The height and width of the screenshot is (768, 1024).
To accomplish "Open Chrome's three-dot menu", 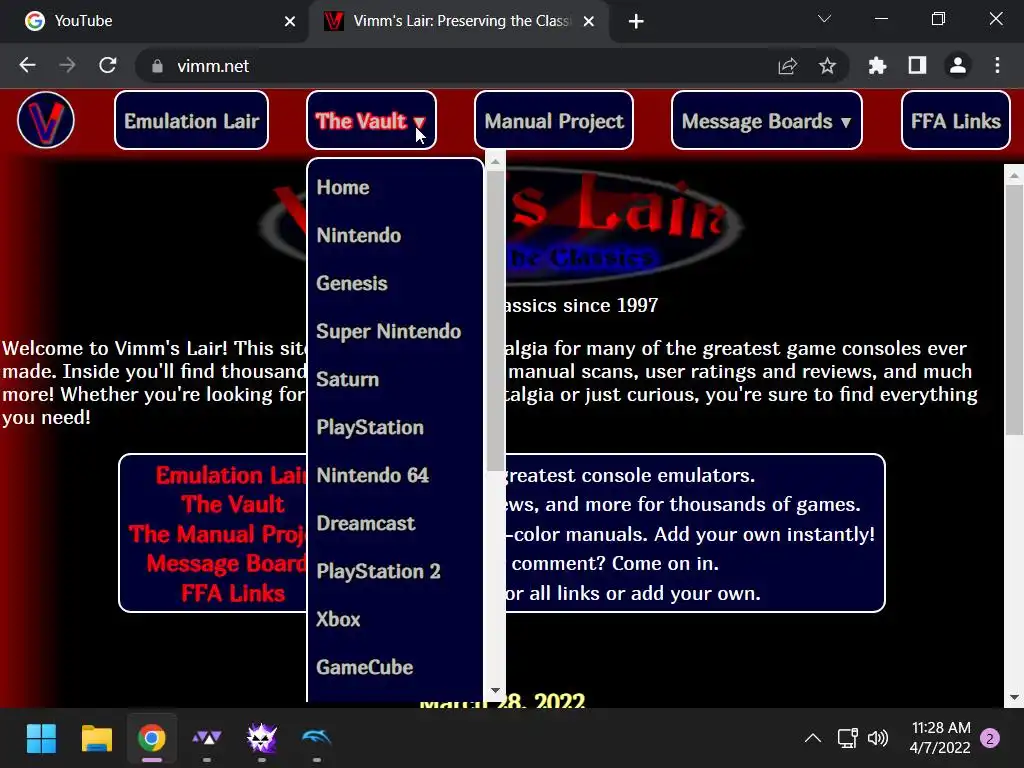I will (x=997, y=65).
